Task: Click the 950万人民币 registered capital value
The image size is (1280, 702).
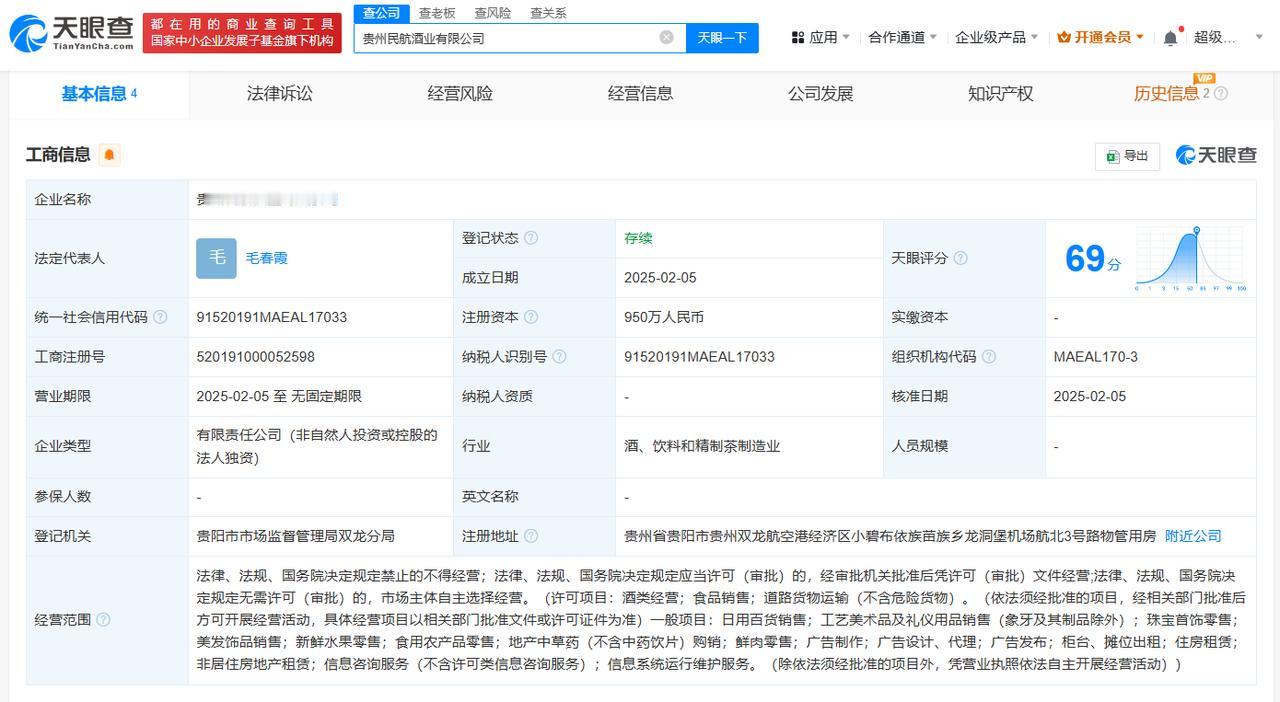Action: tap(664, 317)
